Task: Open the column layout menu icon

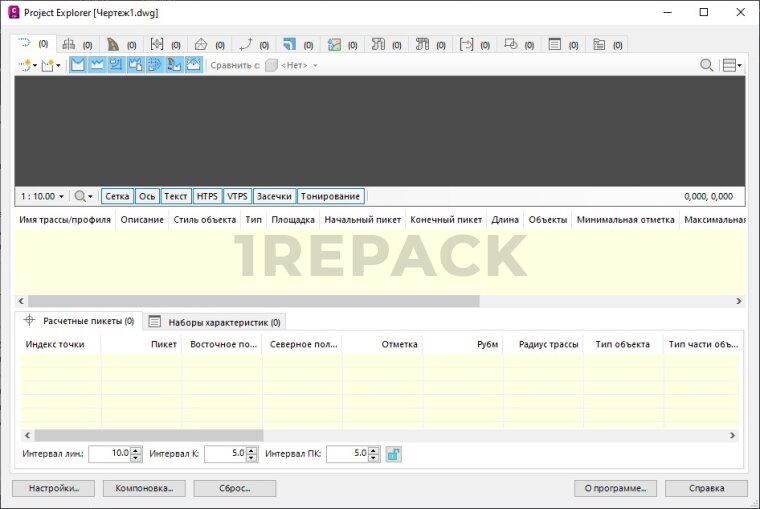Action: pos(732,65)
